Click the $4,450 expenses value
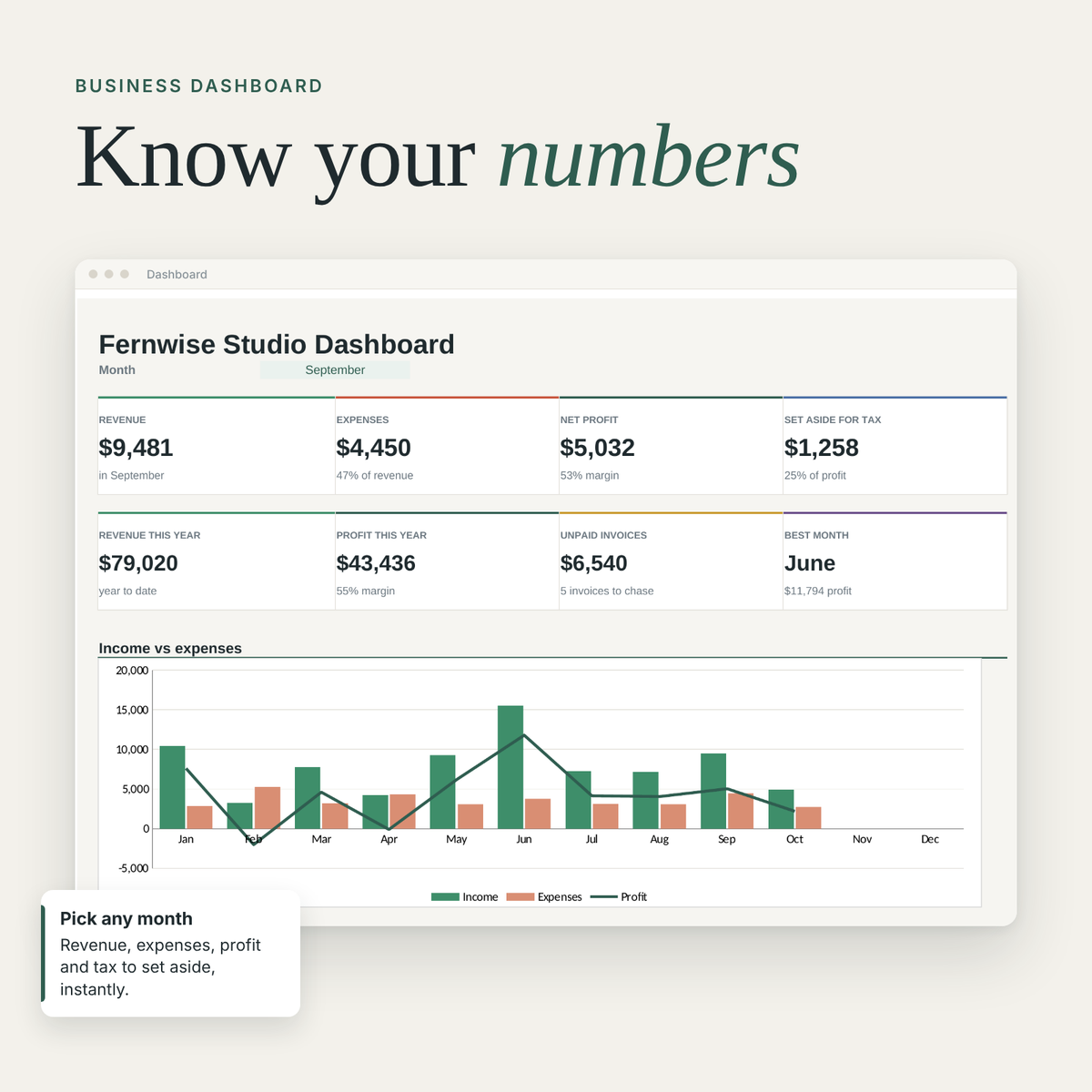This screenshot has width=1092, height=1092. point(373,448)
